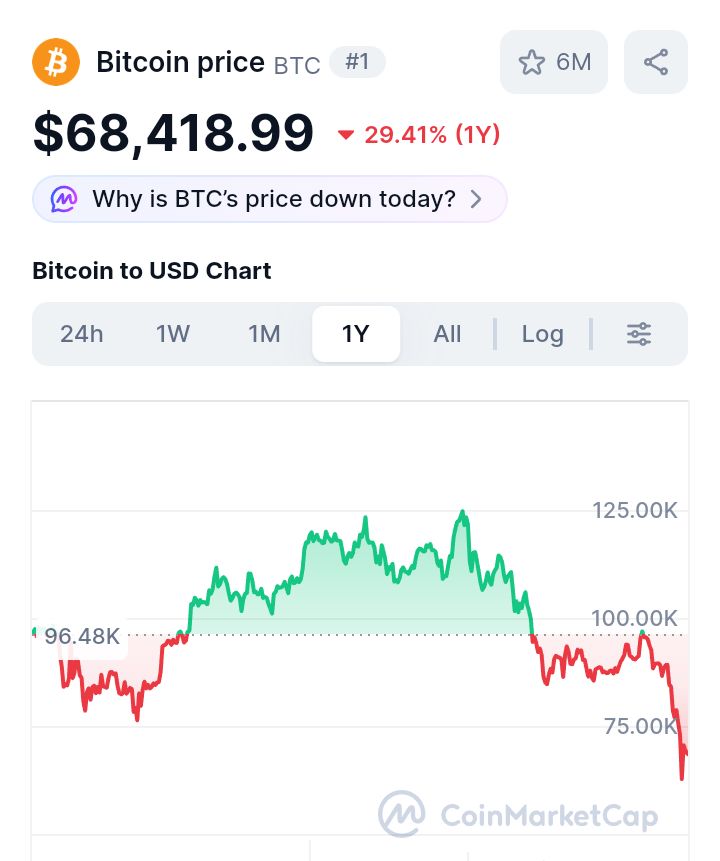Click the 96.48K baseline price label
This screenshot has width=720, height=861.
coord(82,636)
